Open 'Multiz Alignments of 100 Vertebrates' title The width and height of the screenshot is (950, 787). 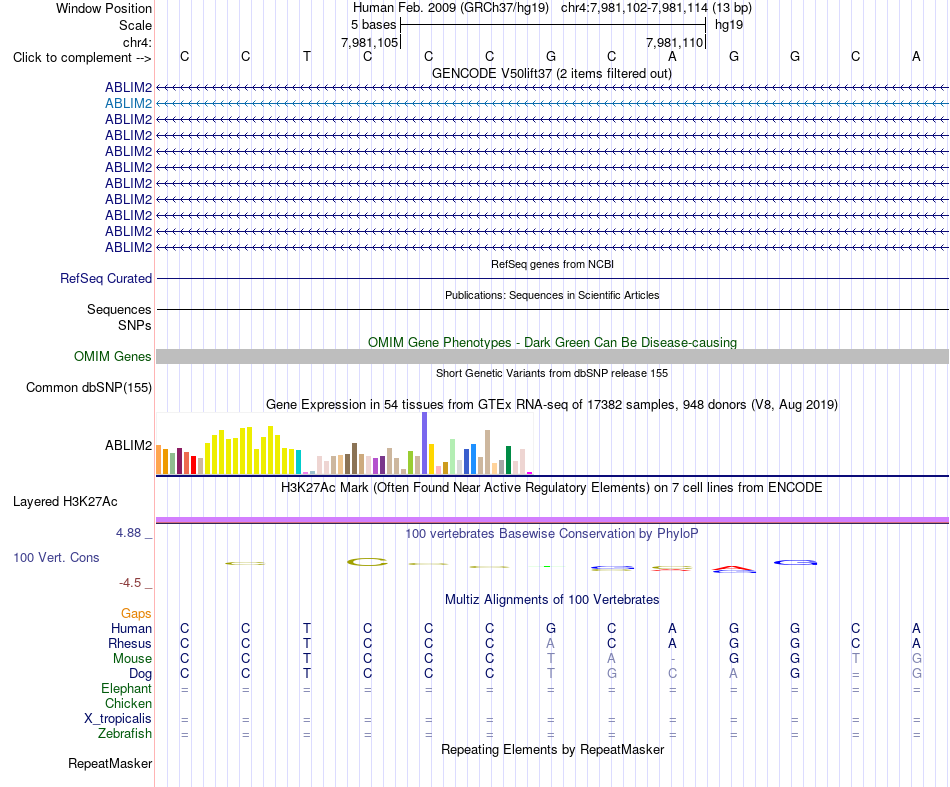click(x=552, y=600)
